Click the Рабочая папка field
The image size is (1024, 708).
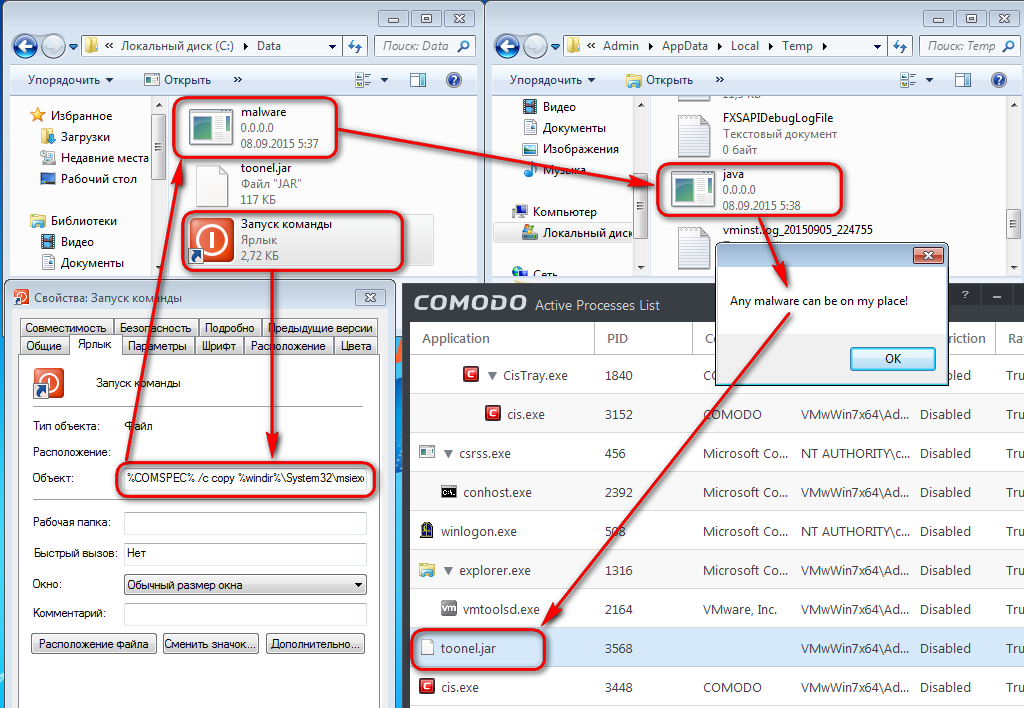[246, 523]
